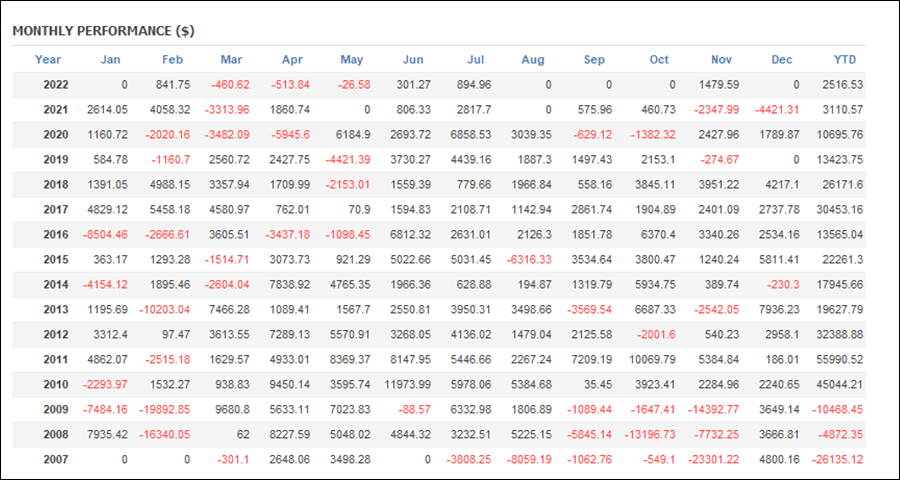
Task: Click the 2022 YTD value 2516.53
Action: [x=841, y=85]
